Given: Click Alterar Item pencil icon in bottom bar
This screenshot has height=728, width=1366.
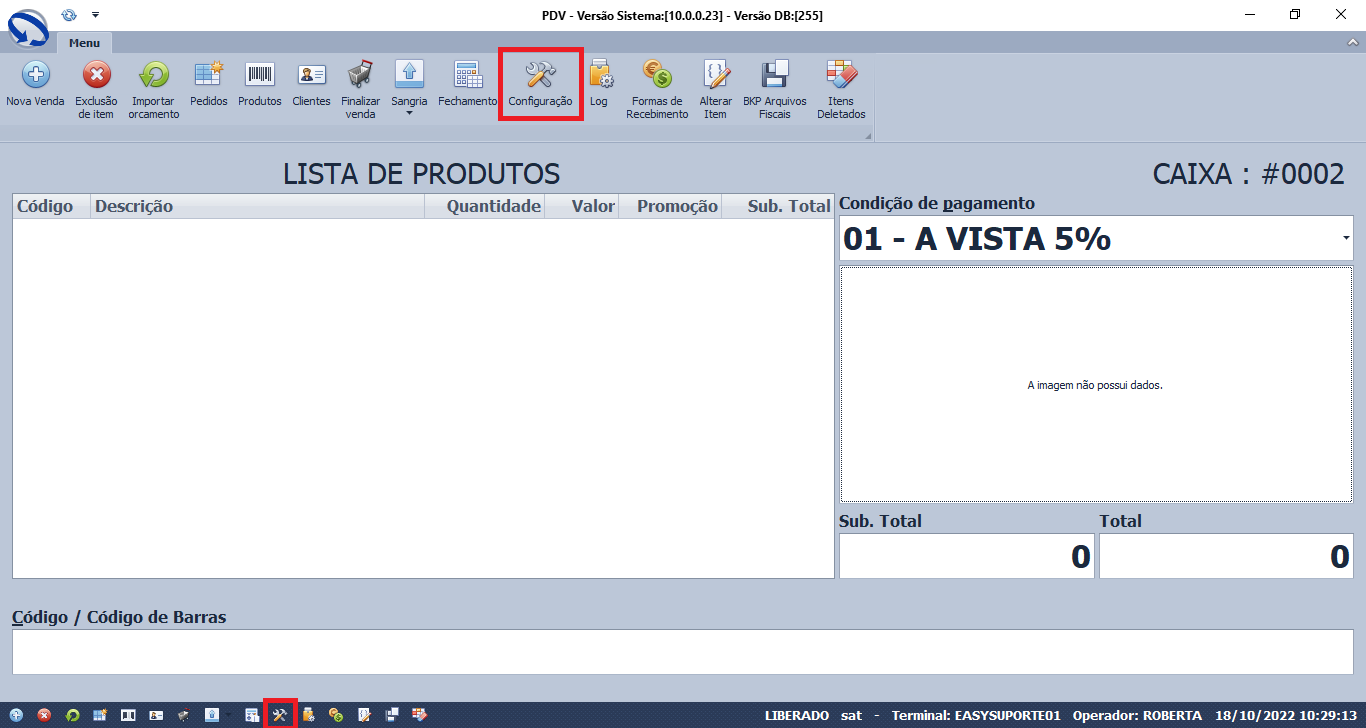Looking at the screenshot, I should pyautogui.click(x=364, y=715).
